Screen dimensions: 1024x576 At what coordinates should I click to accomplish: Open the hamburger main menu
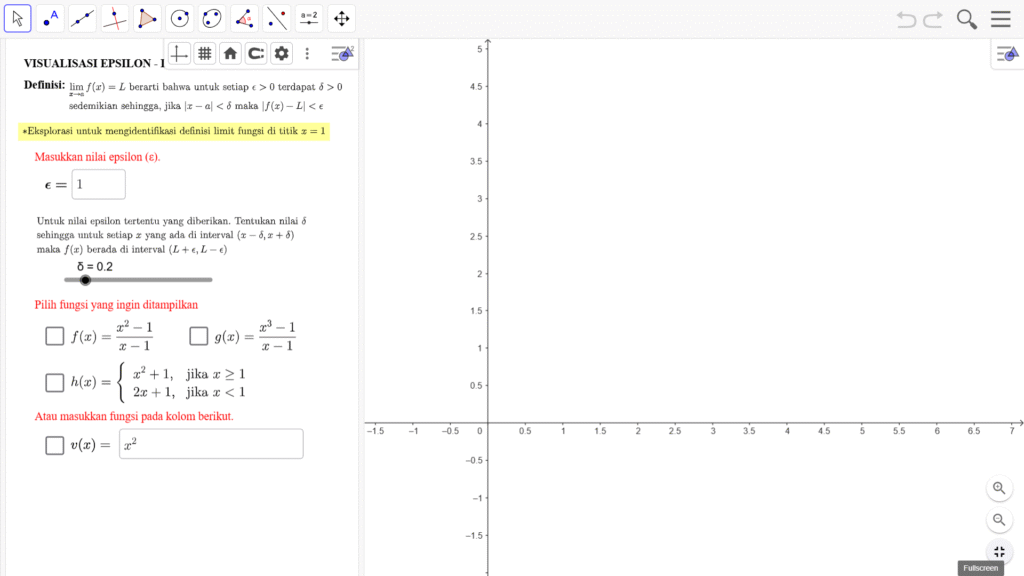coord(1000,19)
